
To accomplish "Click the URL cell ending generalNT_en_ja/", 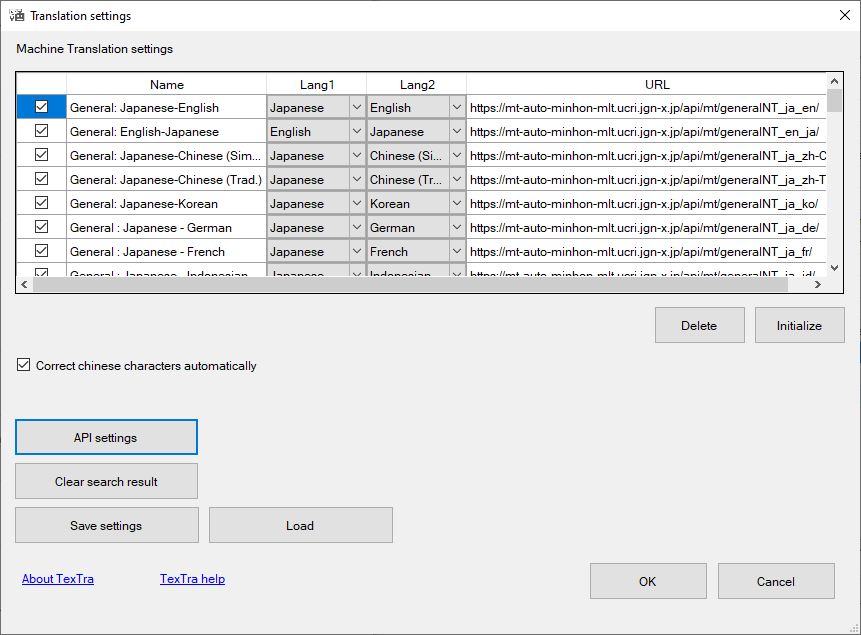I will click(x=646, y=131).
